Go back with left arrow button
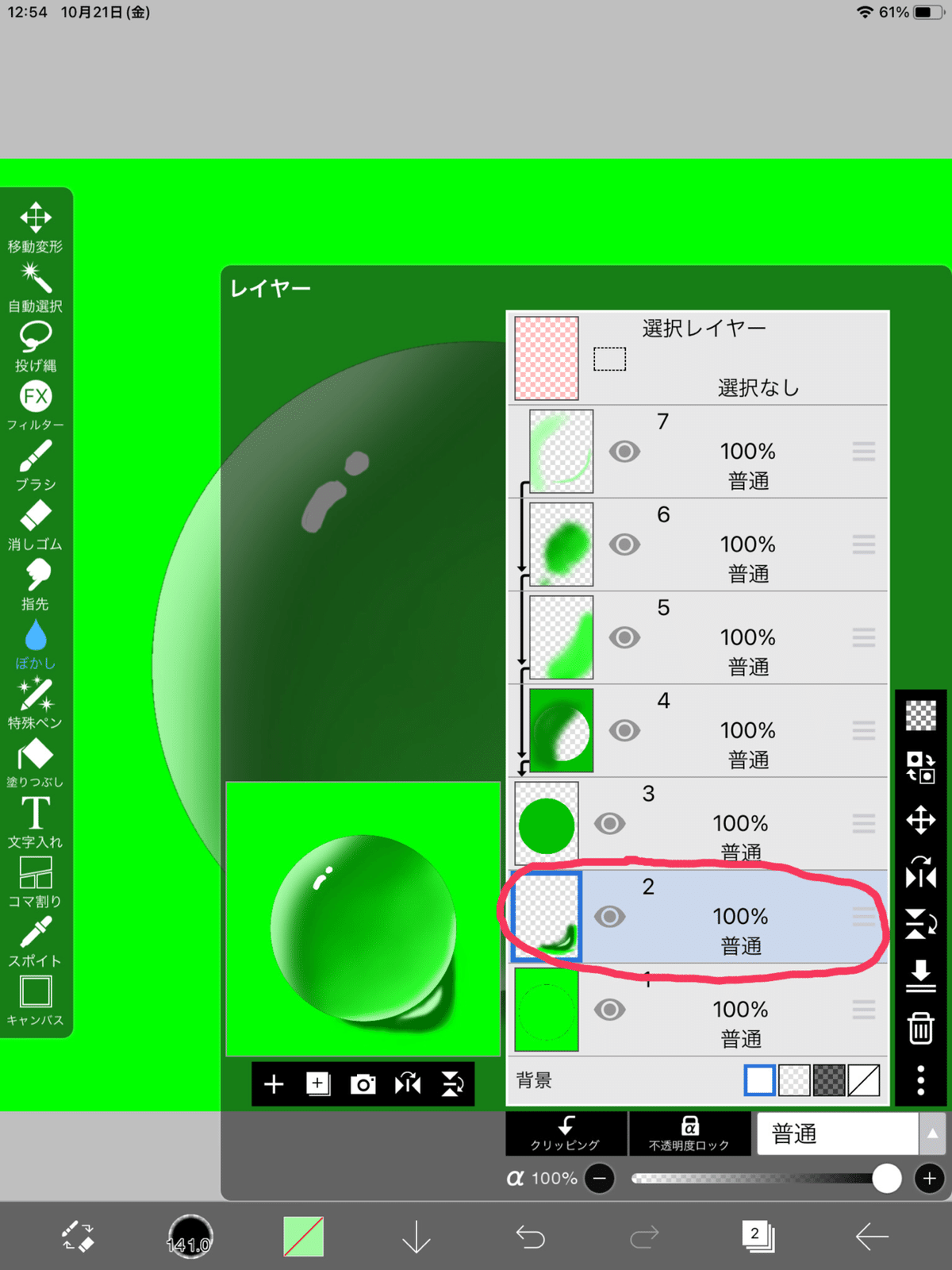 point(872,1237)
